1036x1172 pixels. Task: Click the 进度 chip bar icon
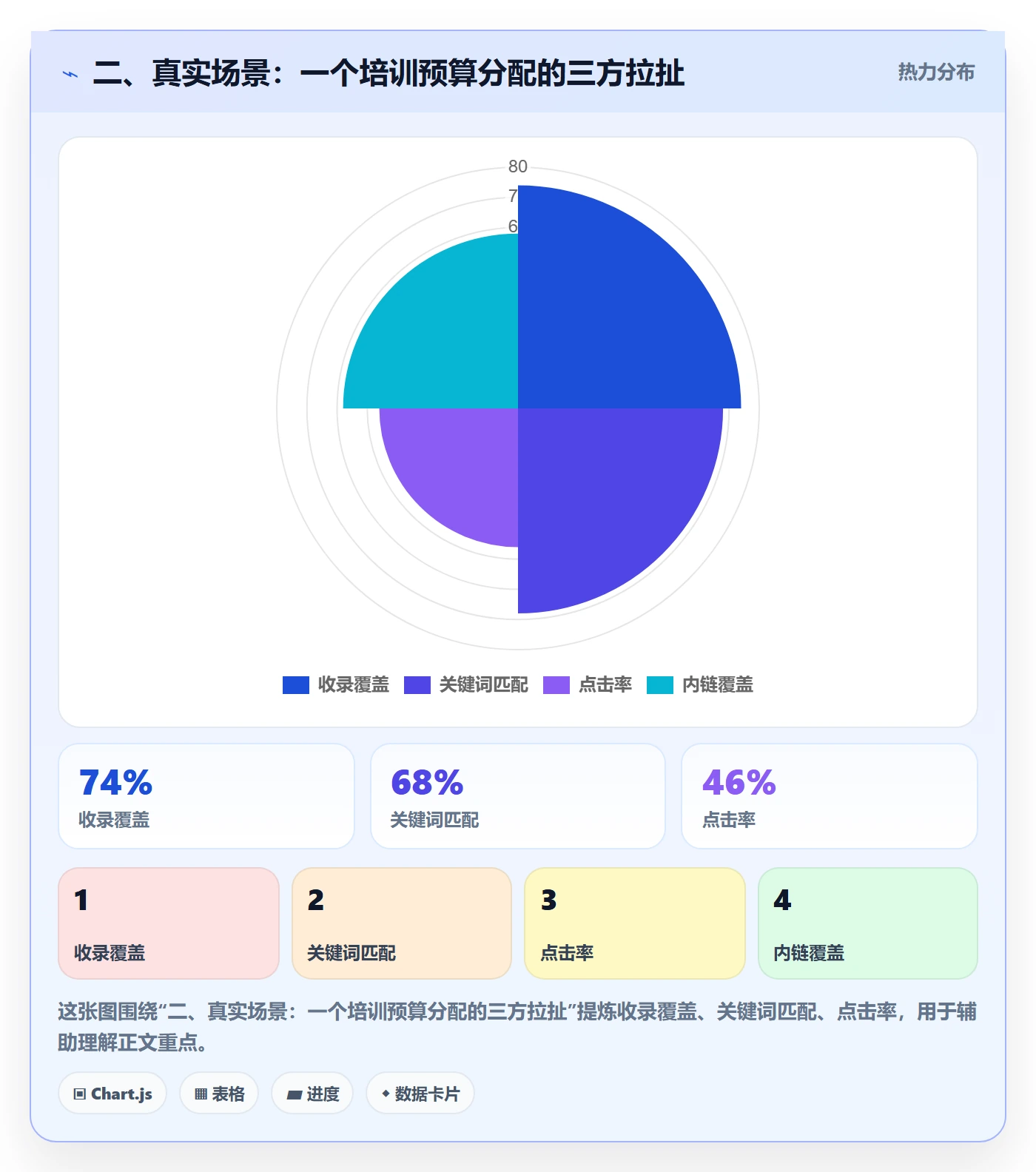click(x=295, y=1094)
